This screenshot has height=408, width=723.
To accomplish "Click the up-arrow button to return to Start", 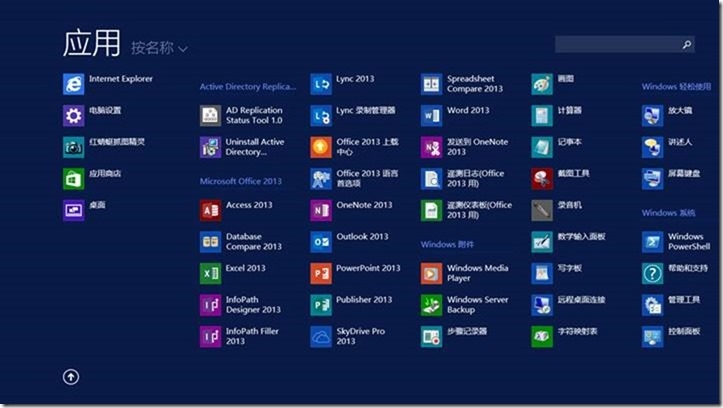I will 71,377.
